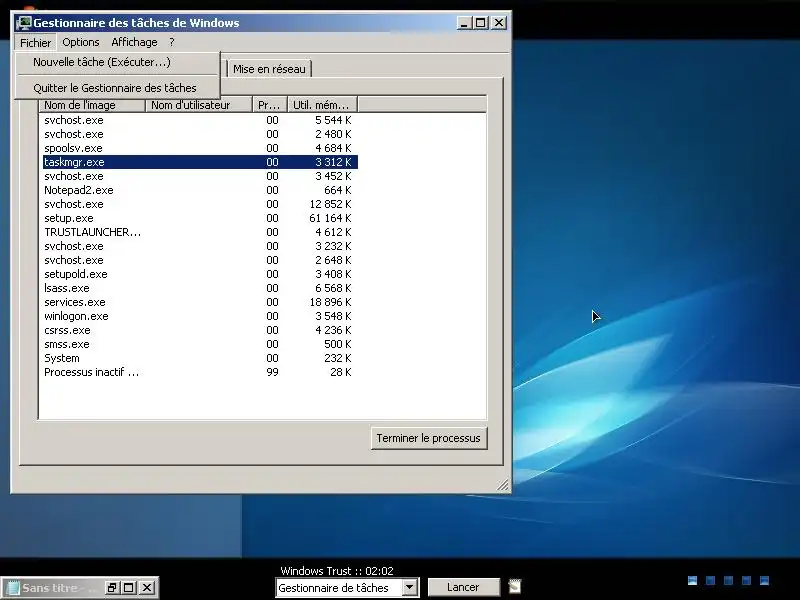Image resolution: width=800 pixels, height=600 pixels.
Task: Select the taskmgr.exe process row
Action: click(200, 162)
